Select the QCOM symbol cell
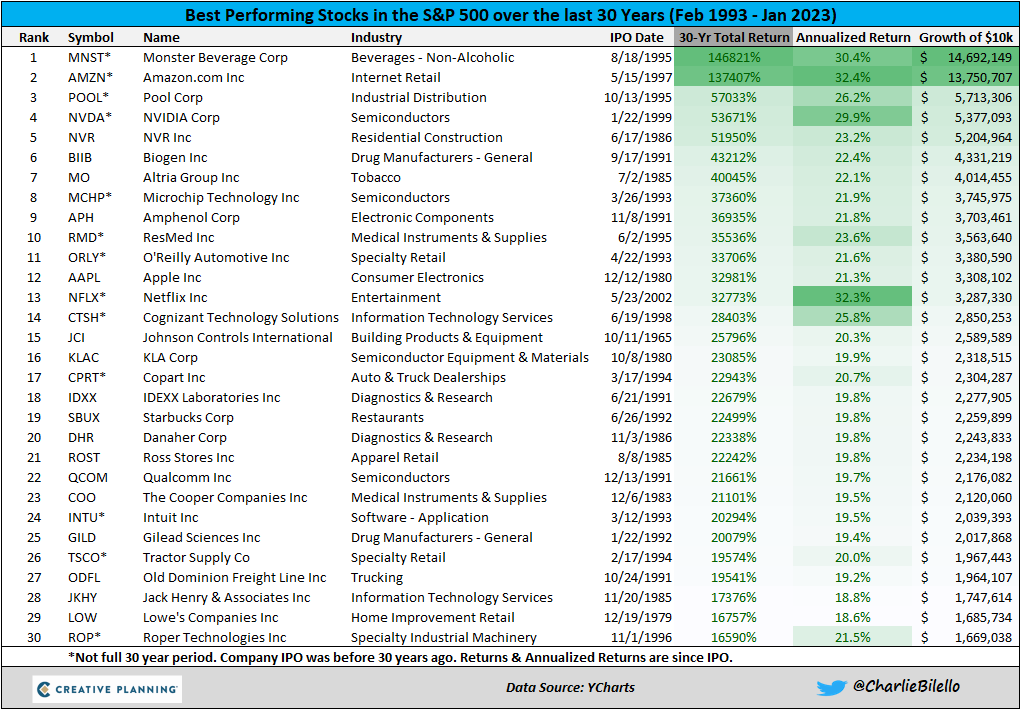The height and width of the screenshot is (711, 1022). tap(87, 478)
